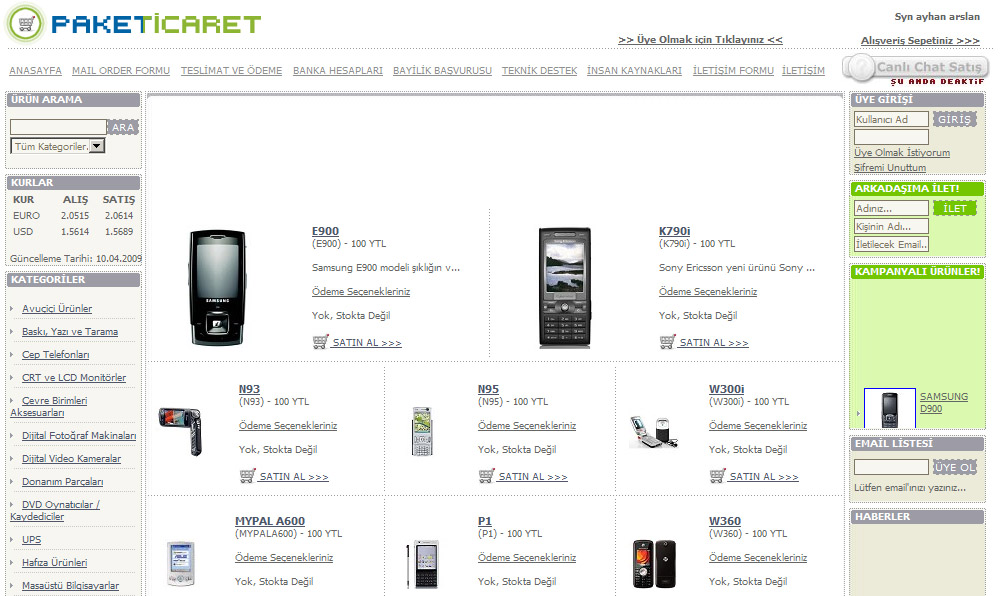Click the cart icon beside N95 SATIN AL
1004x596 pixels.
(x=486, y=476)
